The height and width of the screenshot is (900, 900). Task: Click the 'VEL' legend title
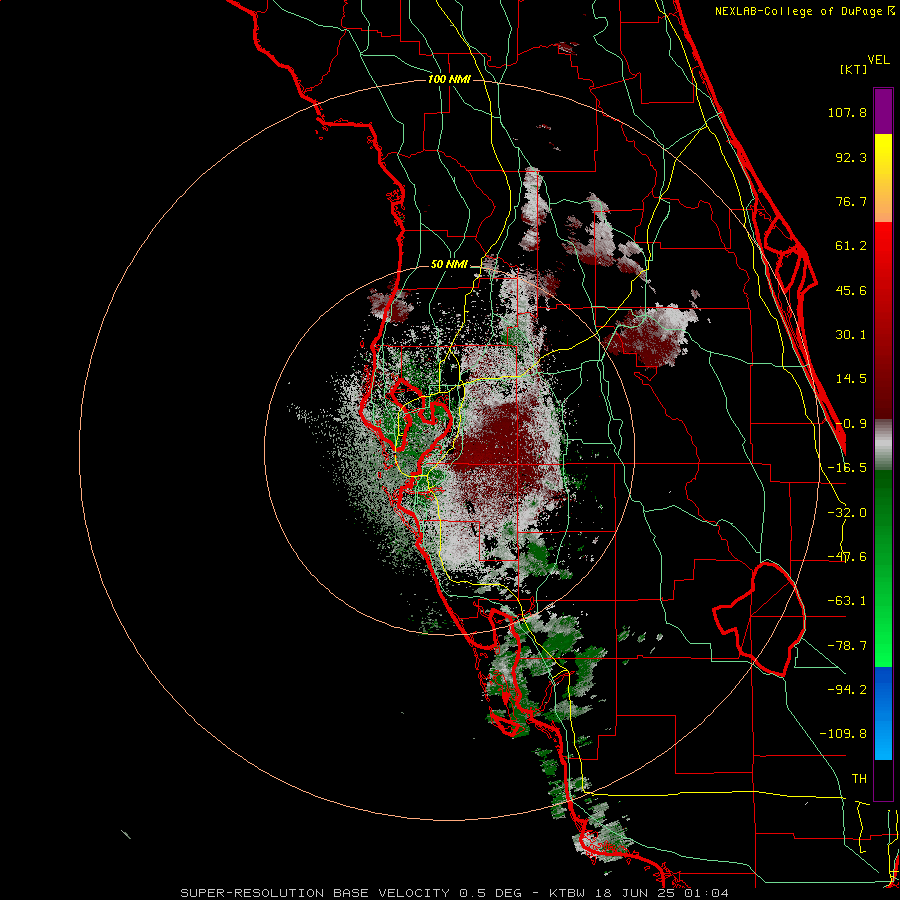879,60
